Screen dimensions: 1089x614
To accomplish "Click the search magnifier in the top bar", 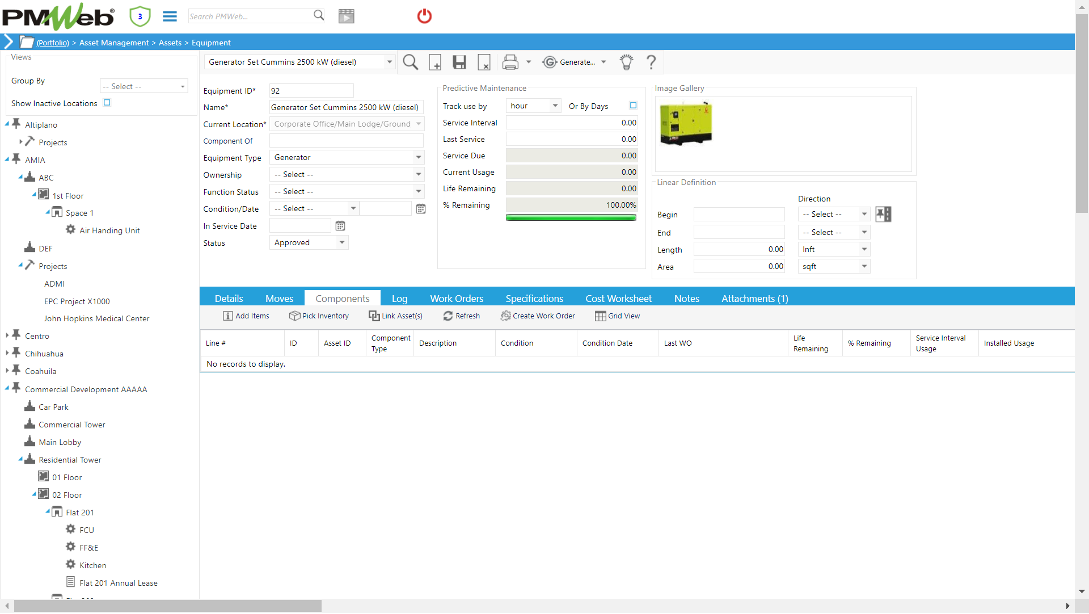I will click(319, 15).
